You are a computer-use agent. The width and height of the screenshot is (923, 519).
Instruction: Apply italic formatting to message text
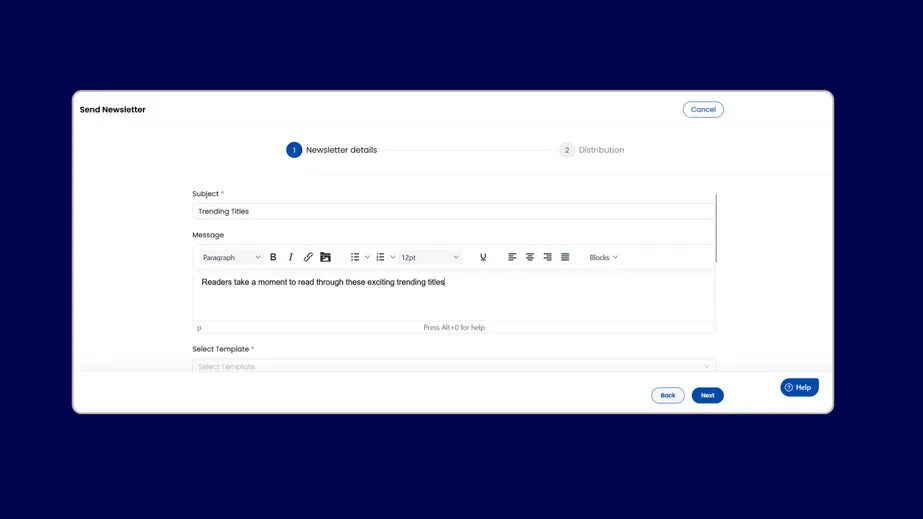click(291, 257)
